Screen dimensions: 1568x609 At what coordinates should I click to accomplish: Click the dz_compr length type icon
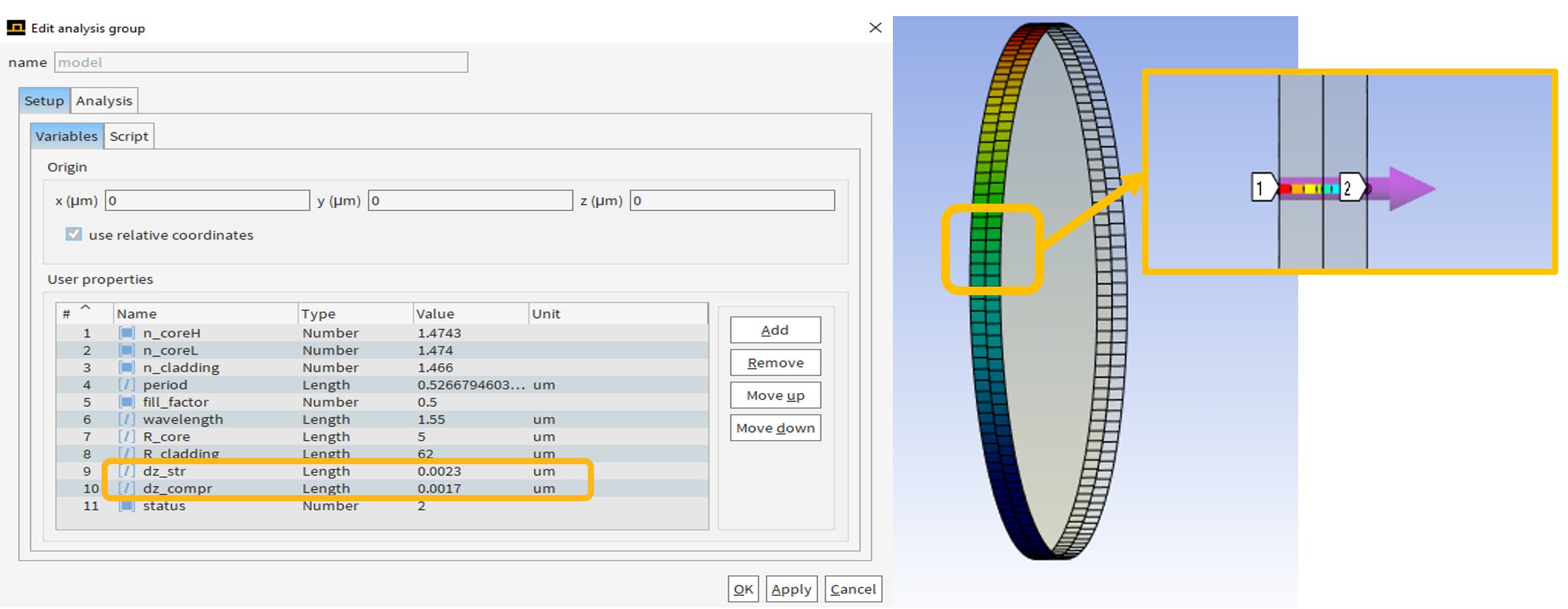(127, 489)
